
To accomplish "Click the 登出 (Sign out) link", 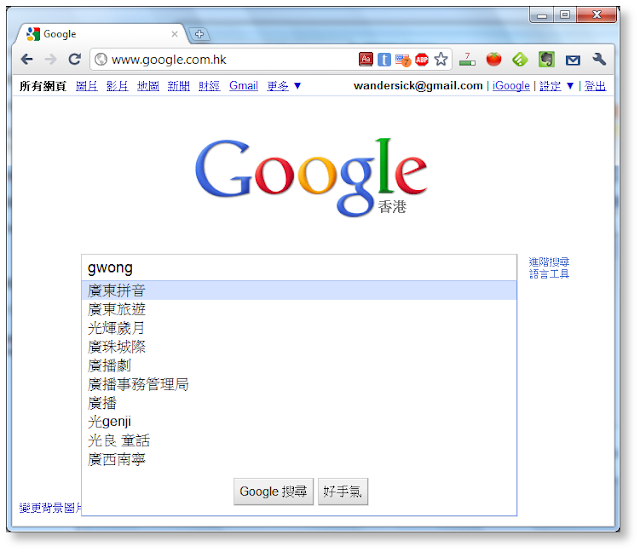I will pos(595,86).
